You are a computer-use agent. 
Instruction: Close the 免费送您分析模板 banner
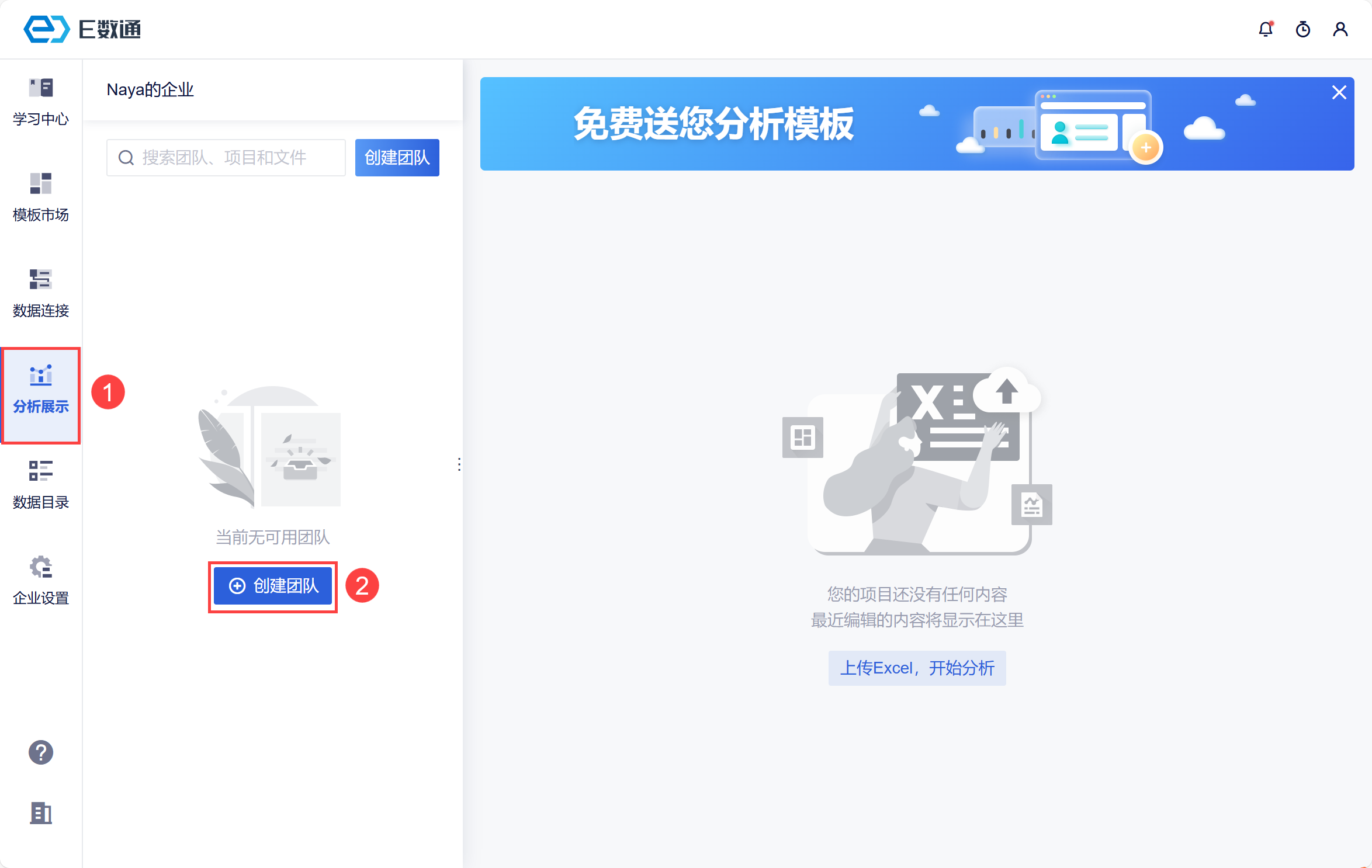pos(1339,93)
